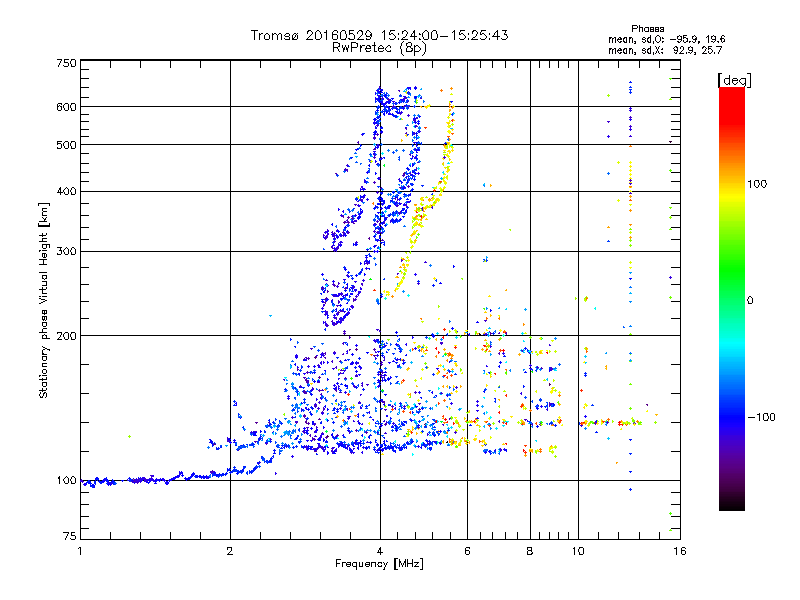800x600 pixels.
Task: Click the '[deg]' colorbar label
Action: pos(734,80)
